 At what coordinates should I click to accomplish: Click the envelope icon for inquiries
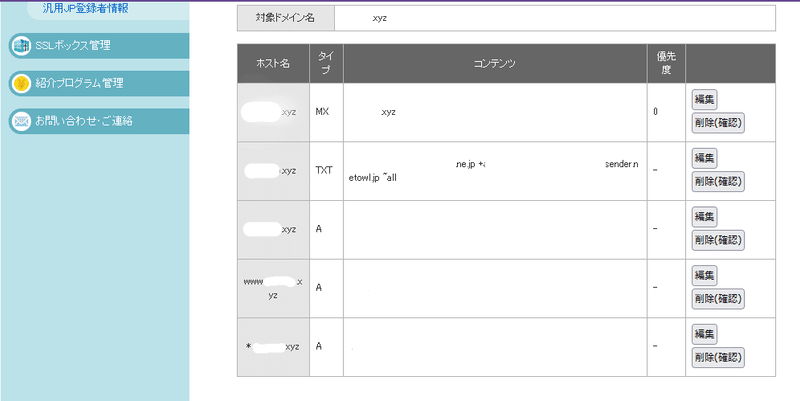[20, 121]
